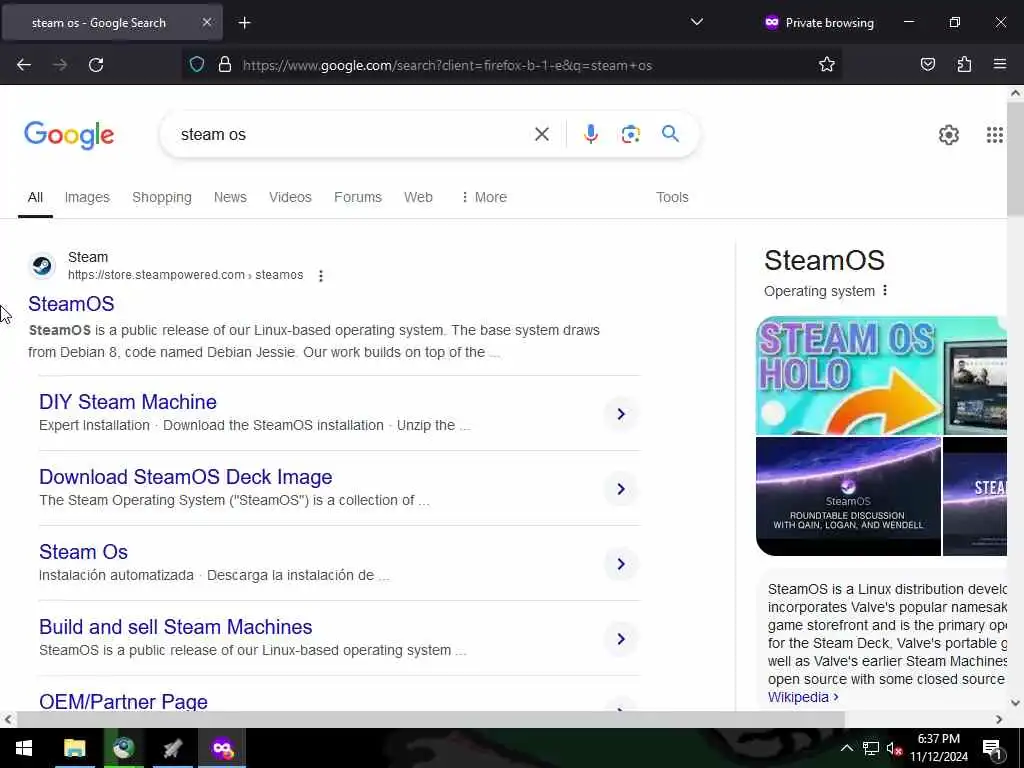Open a new browser tab
1024x768 pixels.
pos(244,23)
